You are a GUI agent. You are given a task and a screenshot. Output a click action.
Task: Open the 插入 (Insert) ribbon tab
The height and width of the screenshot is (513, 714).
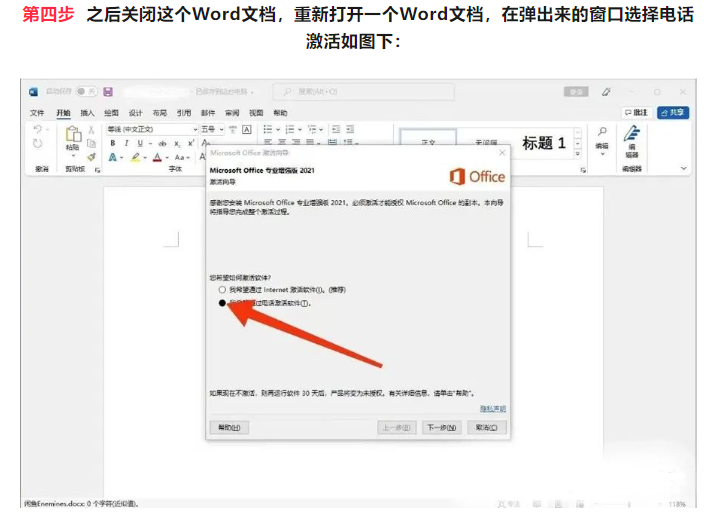(87, 113)
